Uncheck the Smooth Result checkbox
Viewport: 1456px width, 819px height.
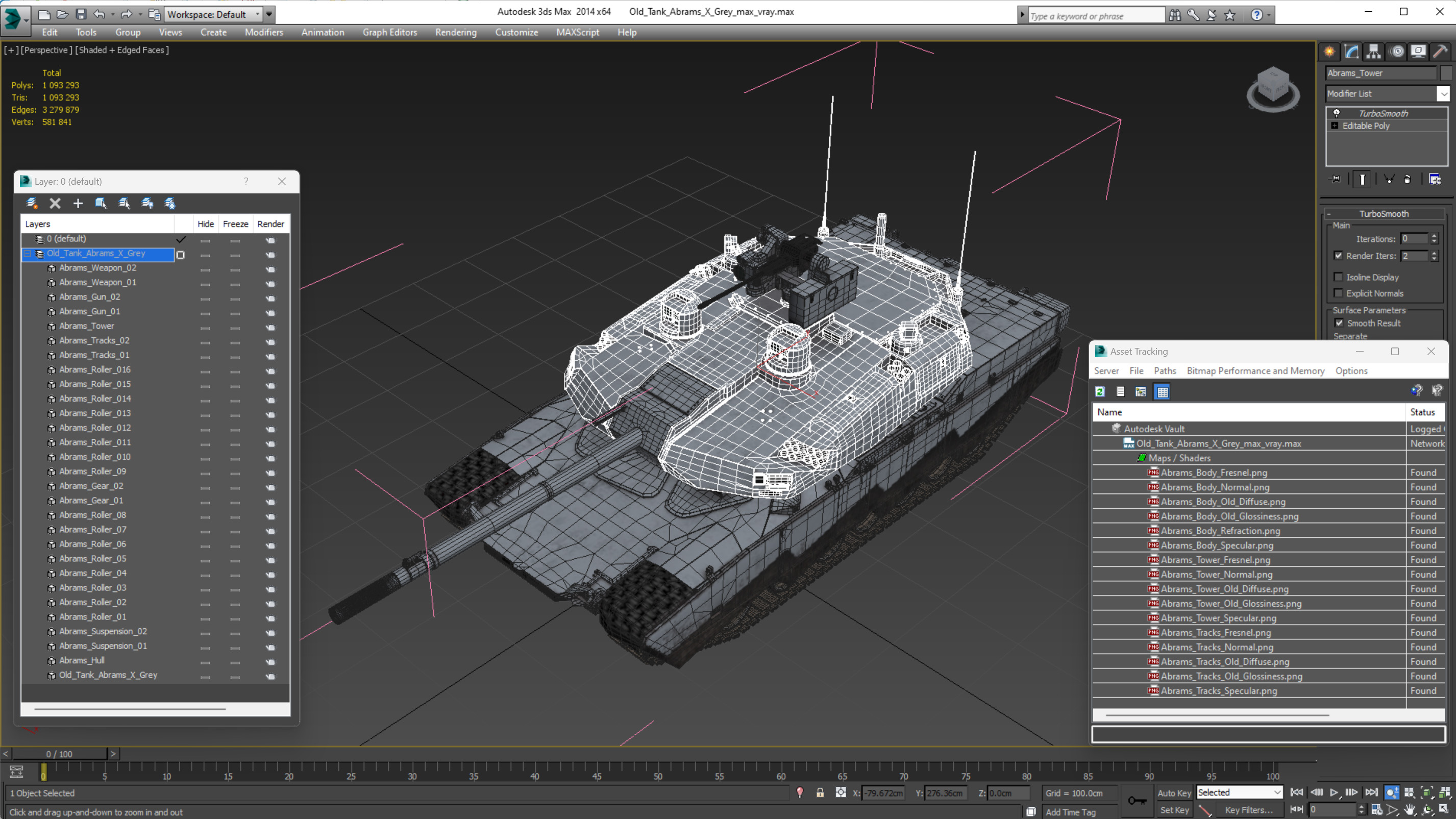coord(1339,322)
